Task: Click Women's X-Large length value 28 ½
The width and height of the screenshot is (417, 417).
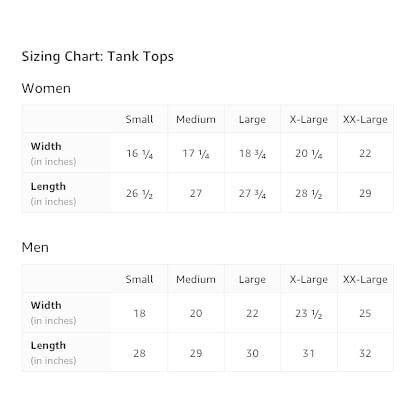Action: (x=309, y=193)
